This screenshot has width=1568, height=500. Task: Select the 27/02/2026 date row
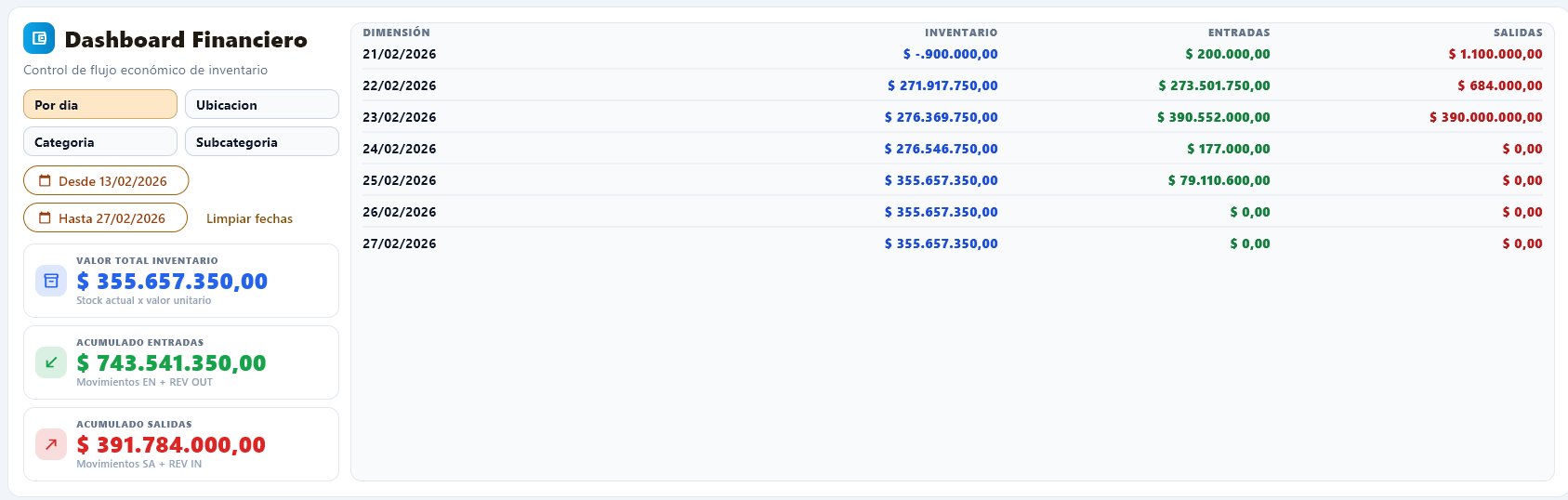[x=952, y=243]
